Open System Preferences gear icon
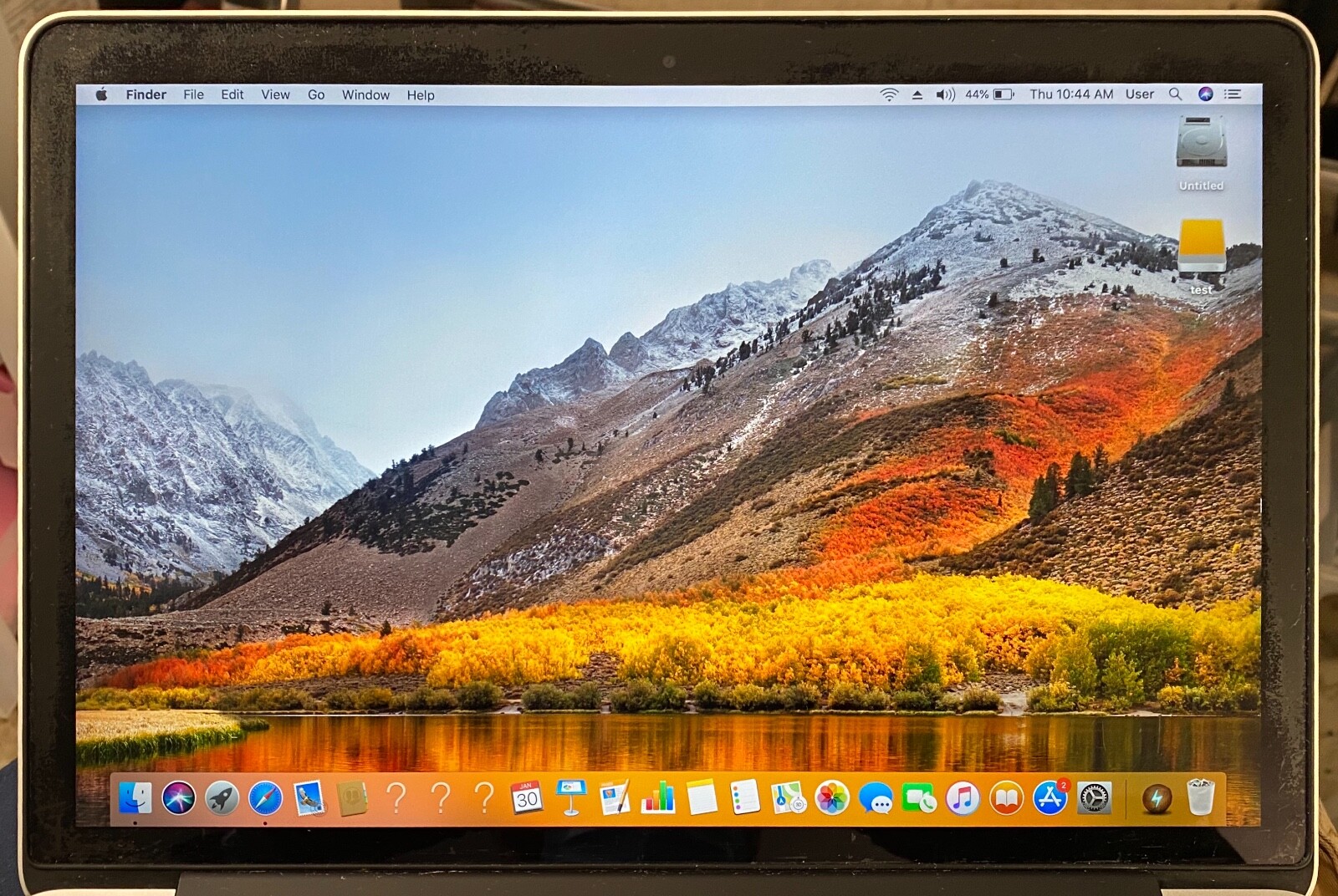 (x=1094, y=799)
